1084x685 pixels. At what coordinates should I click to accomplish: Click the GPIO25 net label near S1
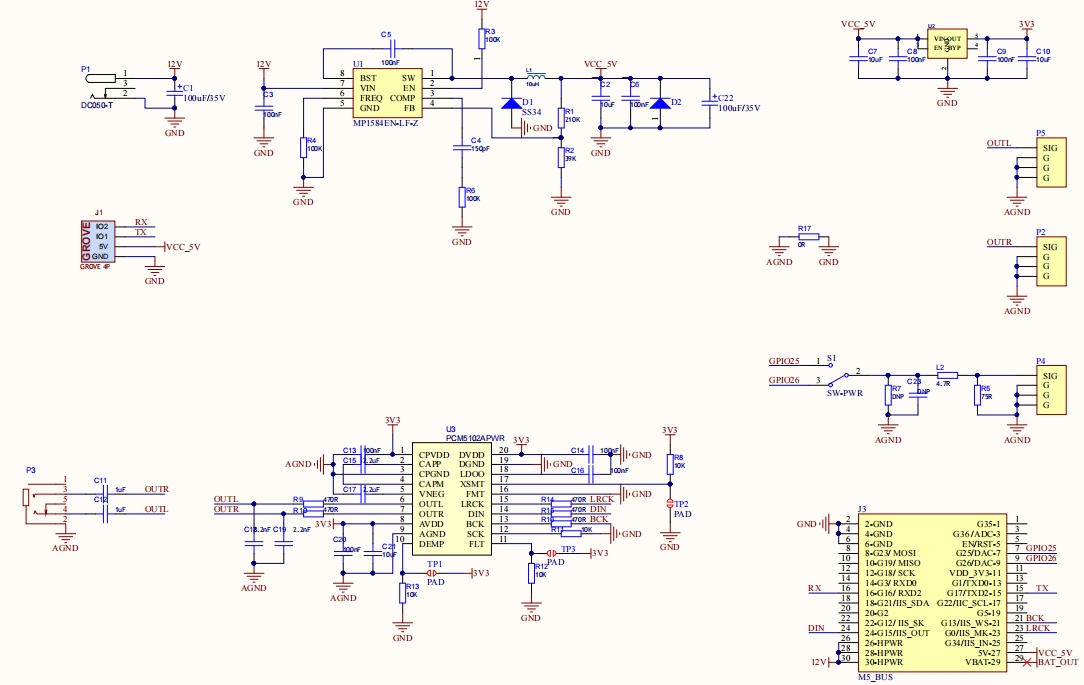pos(784,360)
